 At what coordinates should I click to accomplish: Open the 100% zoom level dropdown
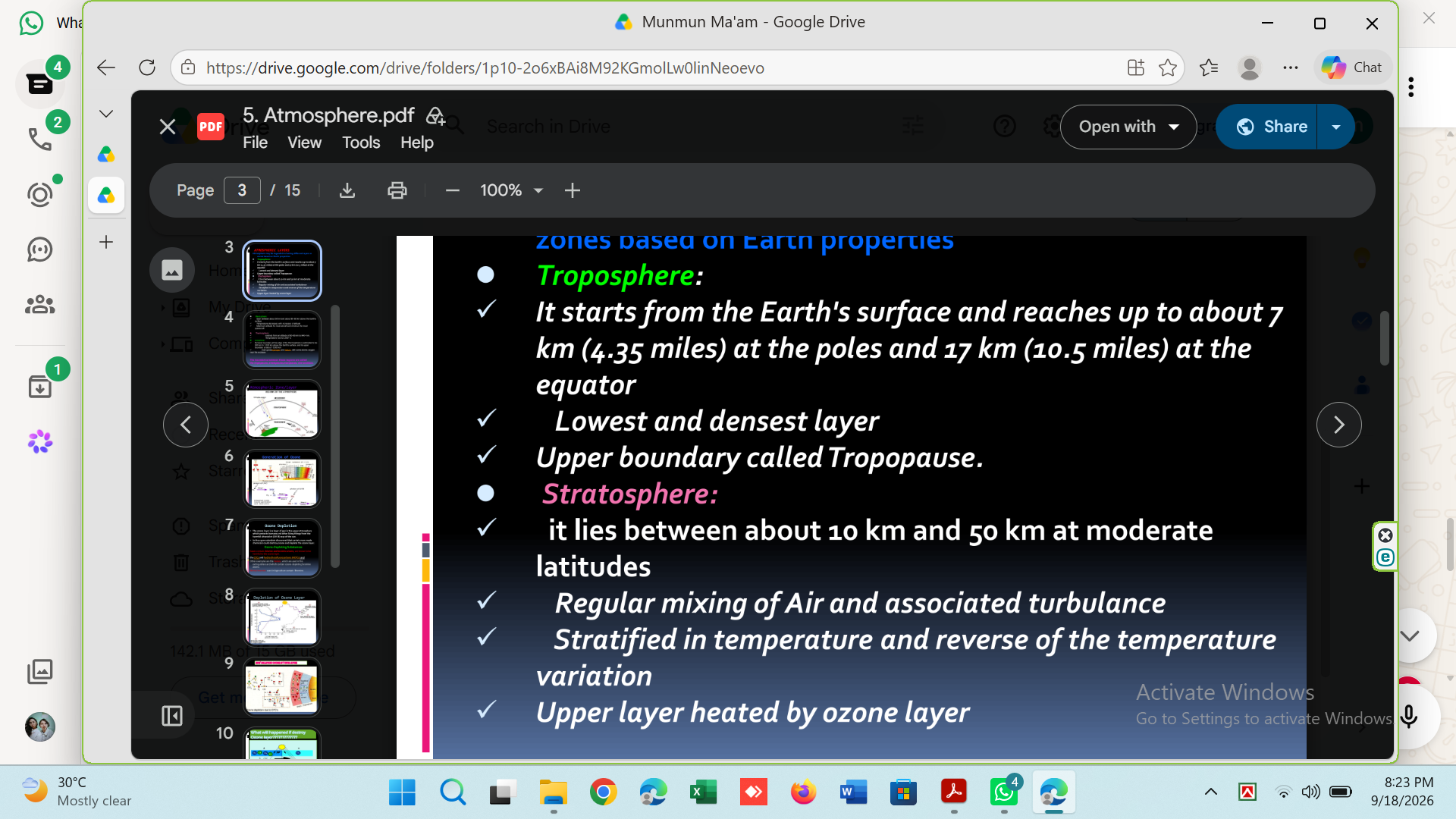click(x=512, y=190)
